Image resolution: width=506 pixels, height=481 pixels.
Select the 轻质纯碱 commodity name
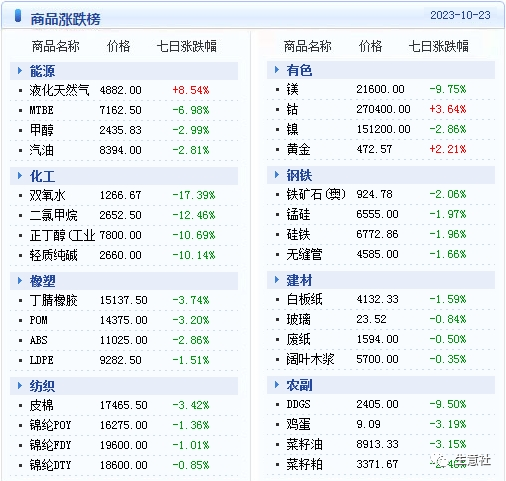coord(53,255)
